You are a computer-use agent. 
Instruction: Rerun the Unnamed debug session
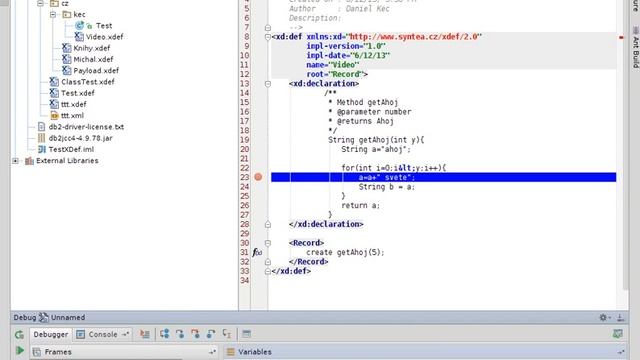point(19,335)
